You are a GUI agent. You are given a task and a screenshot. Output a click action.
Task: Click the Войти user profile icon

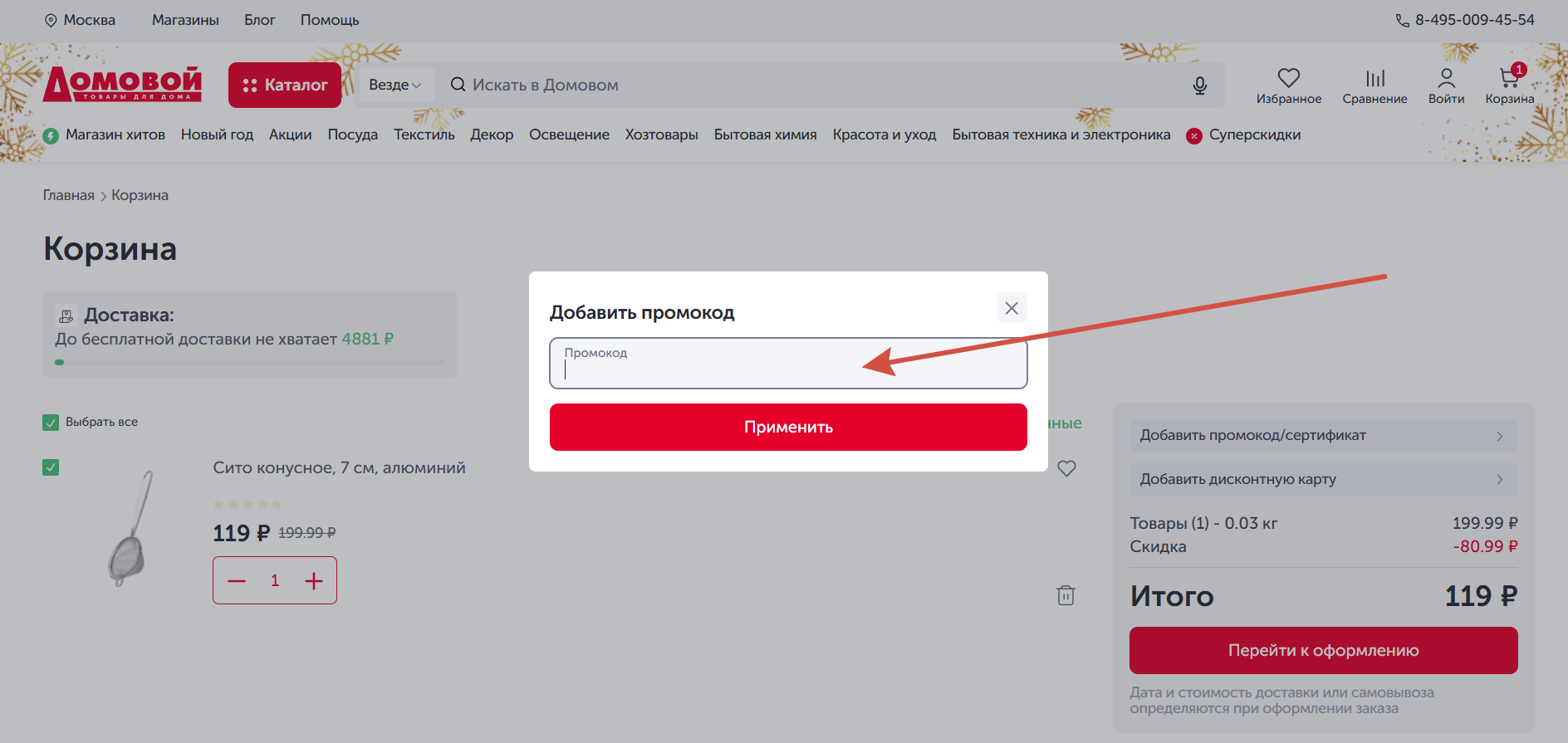[x=1446, y=78]
